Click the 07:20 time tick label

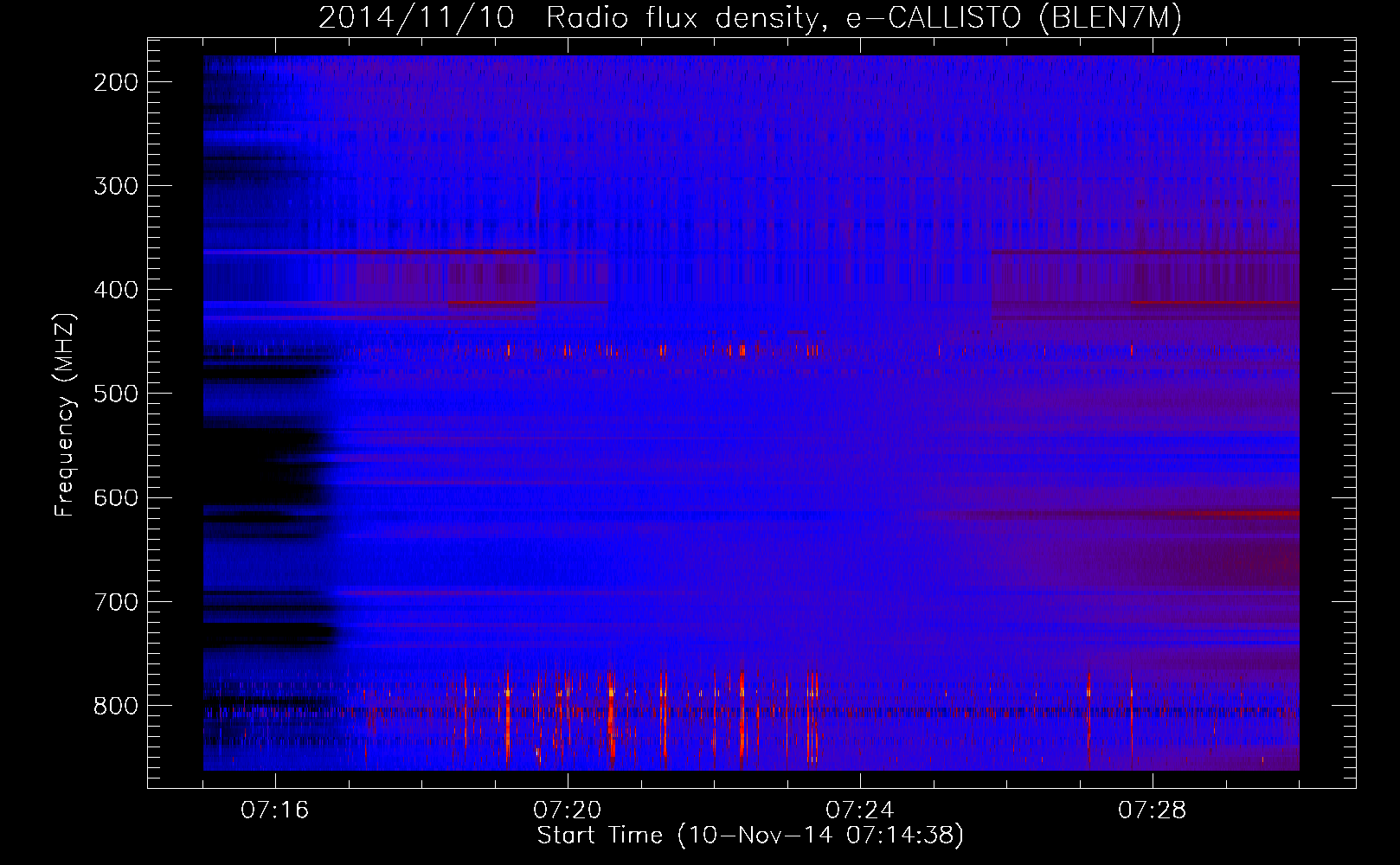(568, 811)
